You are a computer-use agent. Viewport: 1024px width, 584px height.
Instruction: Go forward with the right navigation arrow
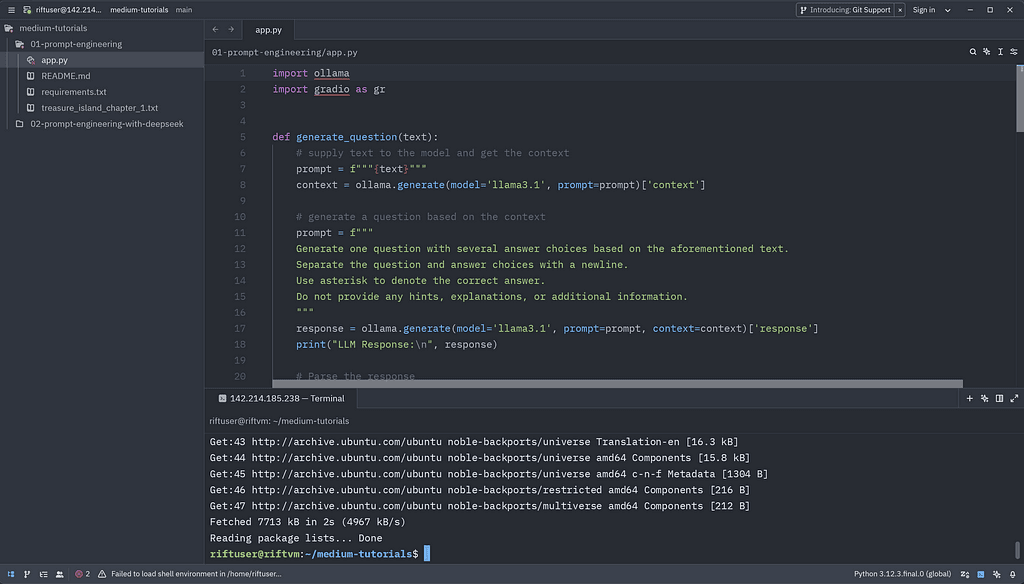pyautogui.click(x=231, y=29)
